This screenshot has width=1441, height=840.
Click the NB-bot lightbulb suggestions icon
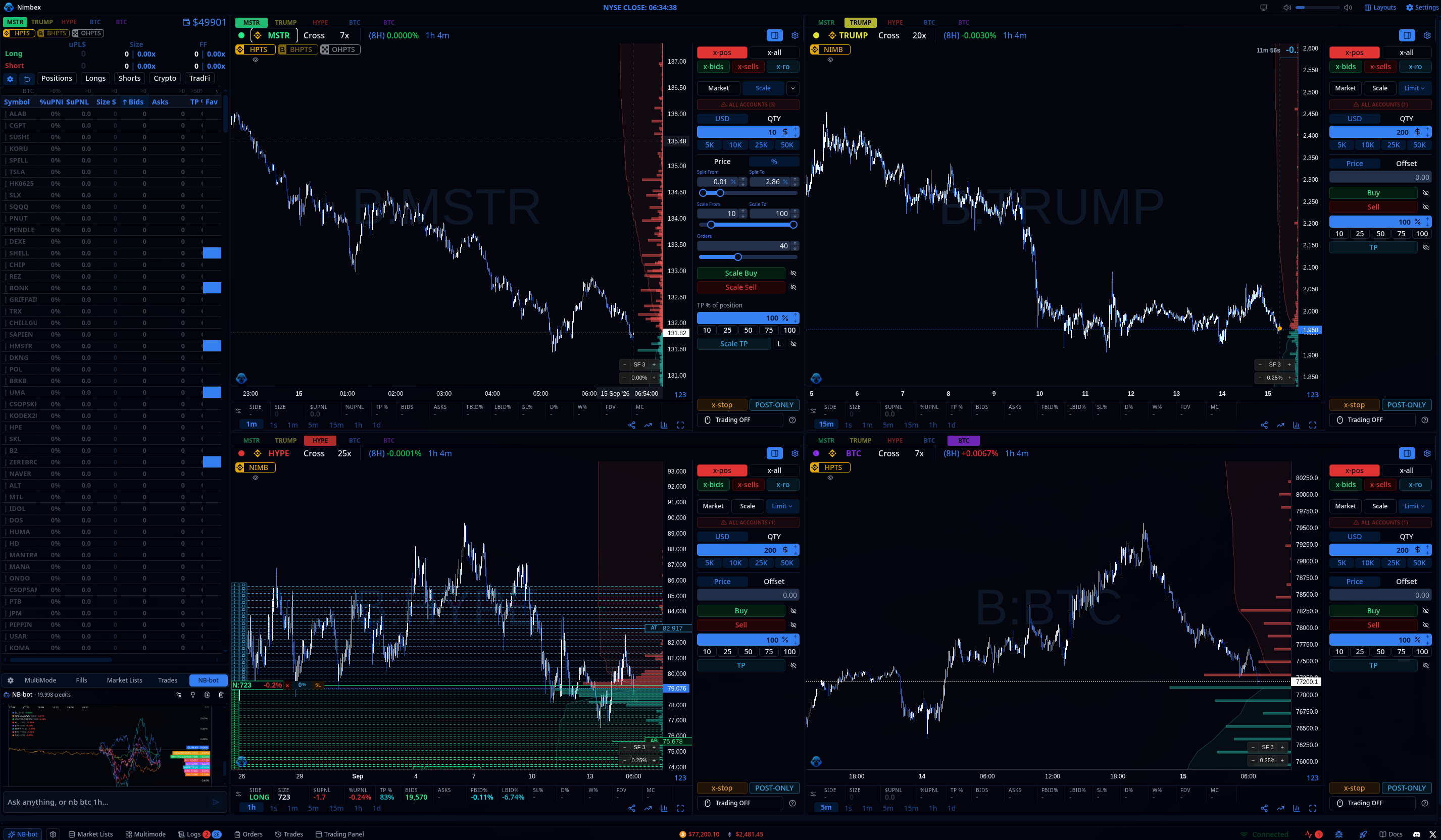click(193, 695)
